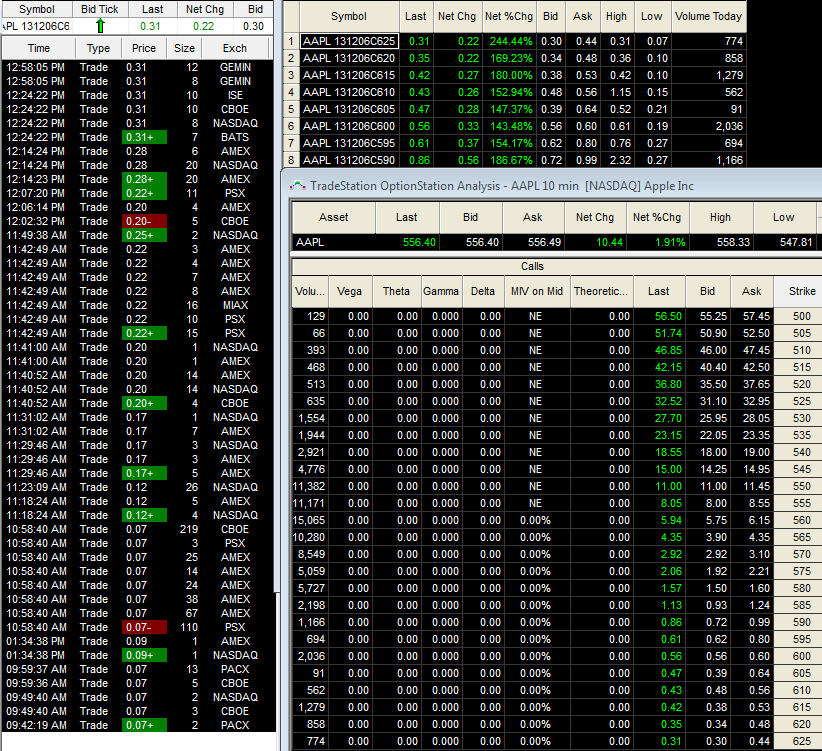Screen dimensions: 822x751
Task: Click the Volu... column header
Action: click(310, 291)
